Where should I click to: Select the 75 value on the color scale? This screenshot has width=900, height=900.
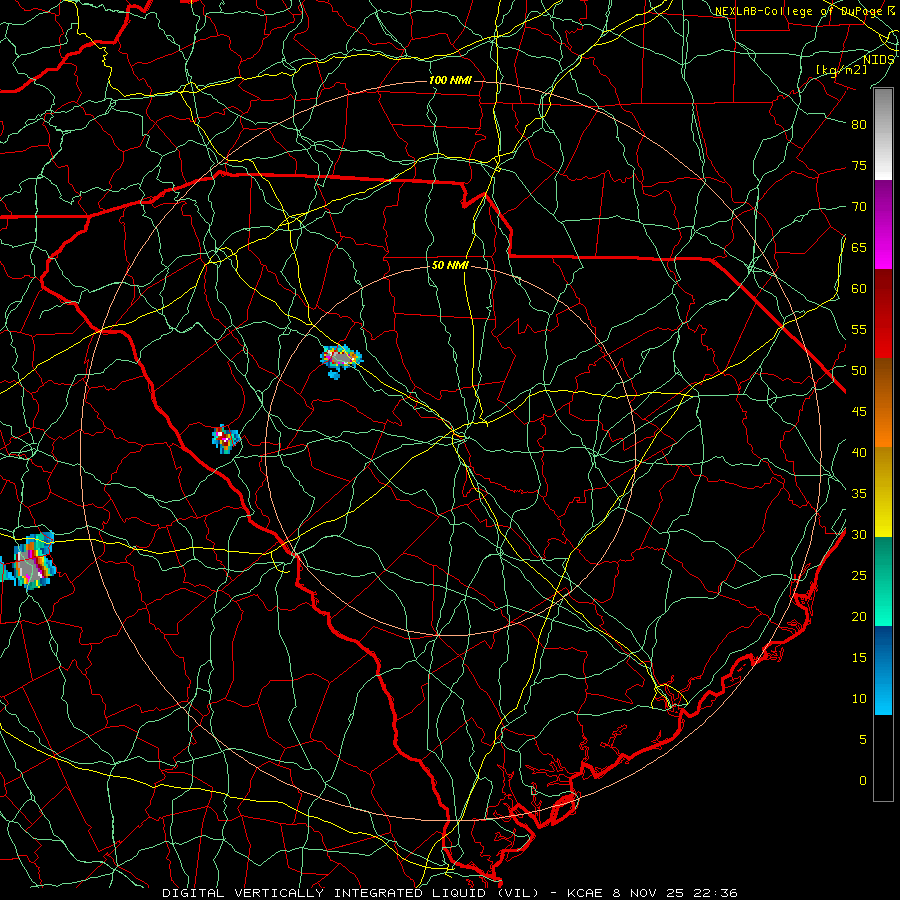[859, 166]
